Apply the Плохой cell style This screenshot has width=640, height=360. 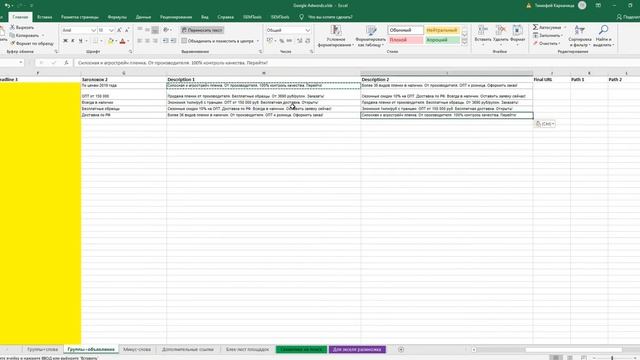[405, 40]
